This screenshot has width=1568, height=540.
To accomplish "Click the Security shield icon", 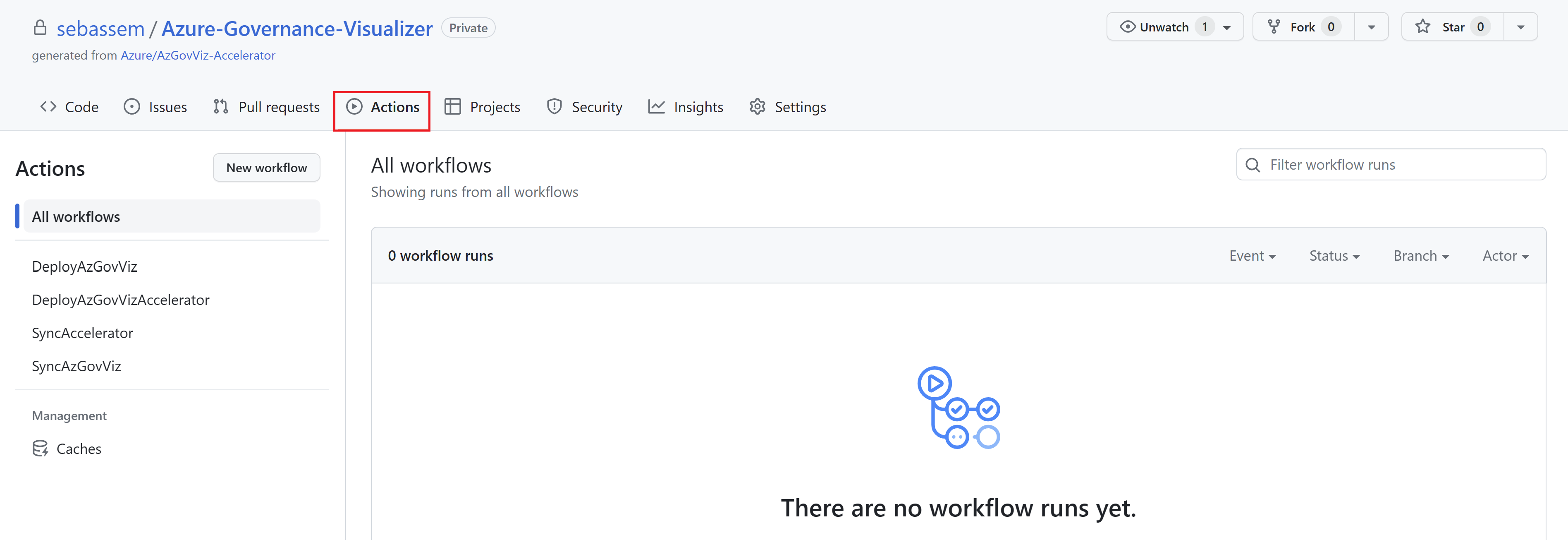I will [554, 107].
